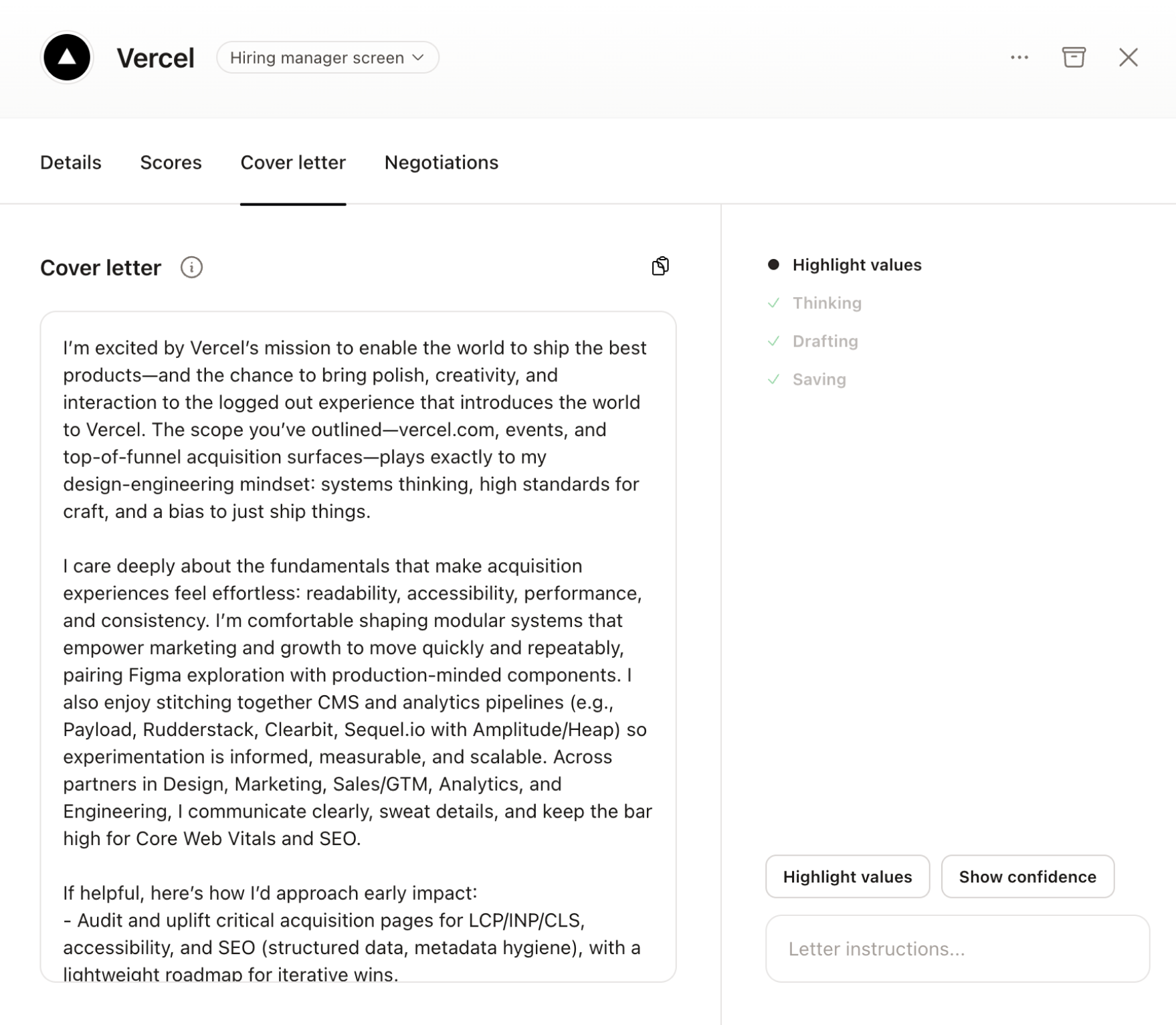Click the archive box icon
1176x1025 pixels.
point(1073,58)
